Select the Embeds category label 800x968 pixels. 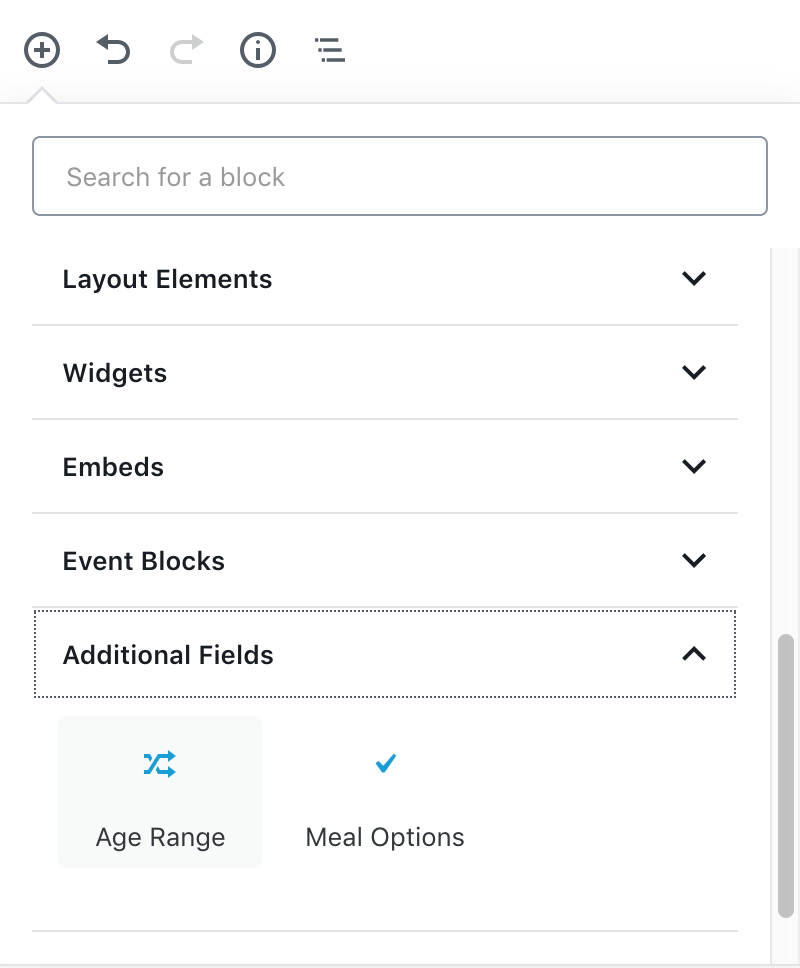click(x=113, y=467)
